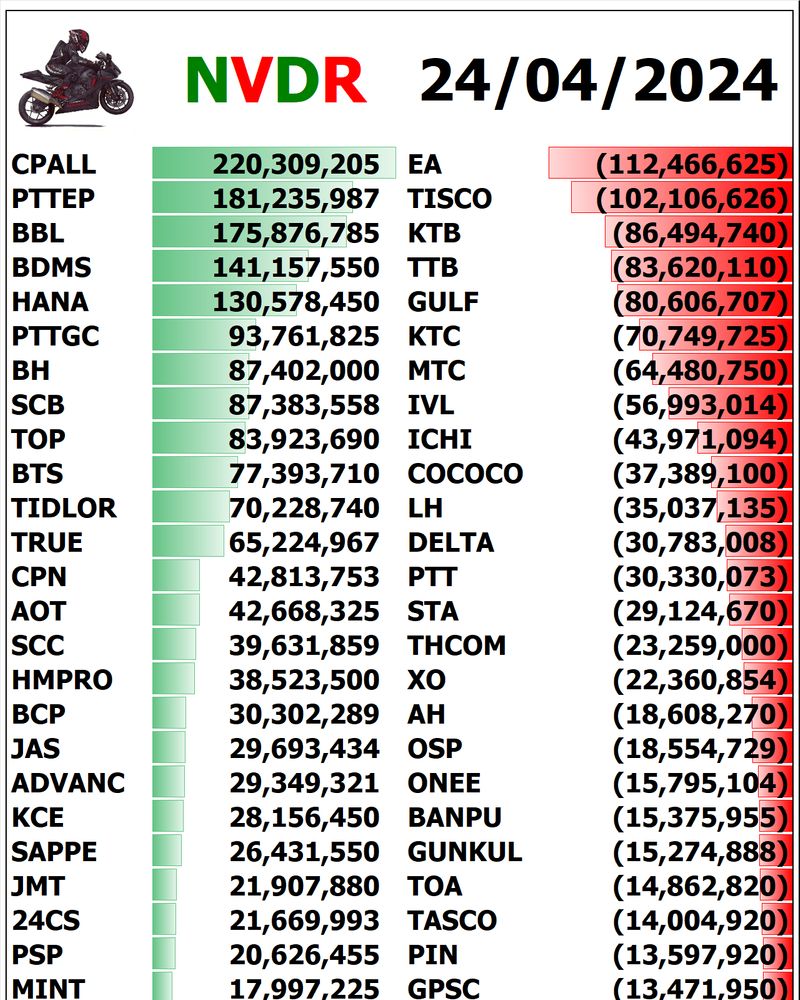Click the BANPU value (15,375,955)
The width and height of the screenshot is (800, 1000).
700,818
